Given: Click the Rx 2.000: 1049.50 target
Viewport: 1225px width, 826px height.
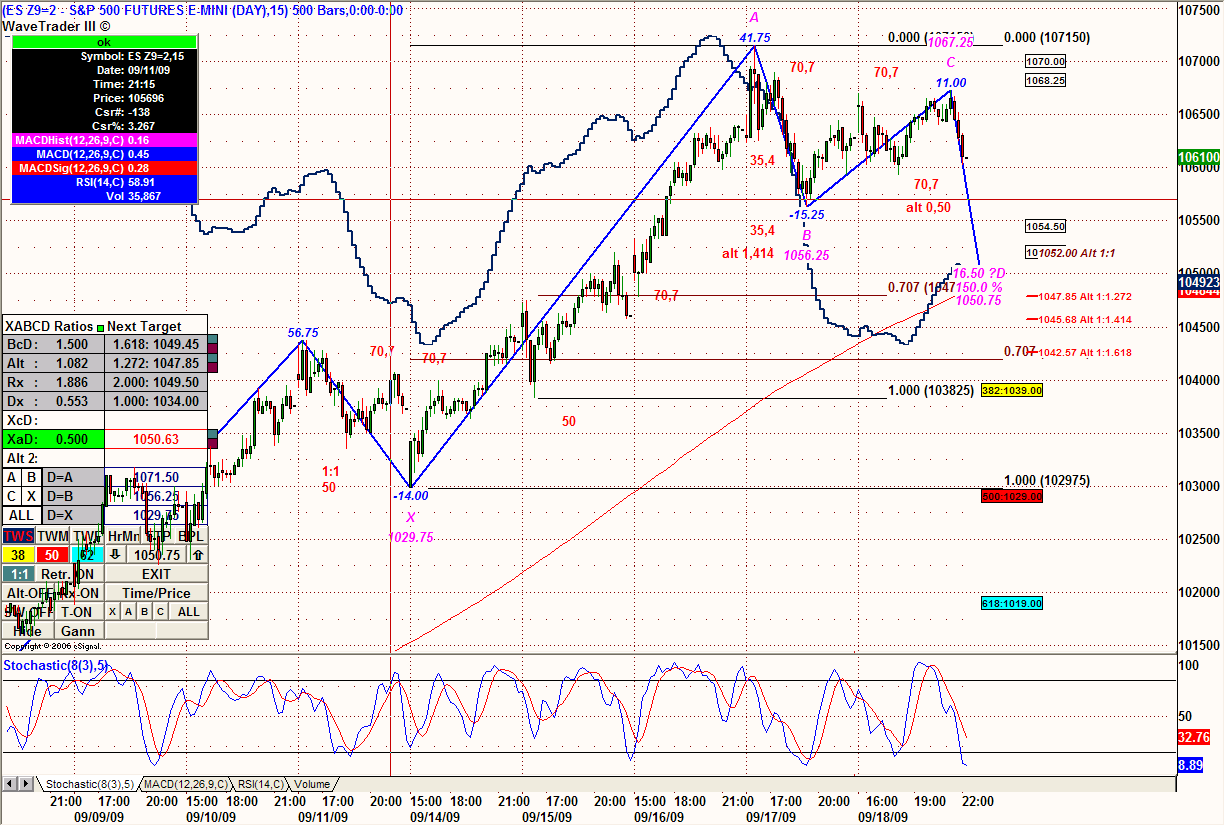Looking at the screenshot, I should pos(155,382).
